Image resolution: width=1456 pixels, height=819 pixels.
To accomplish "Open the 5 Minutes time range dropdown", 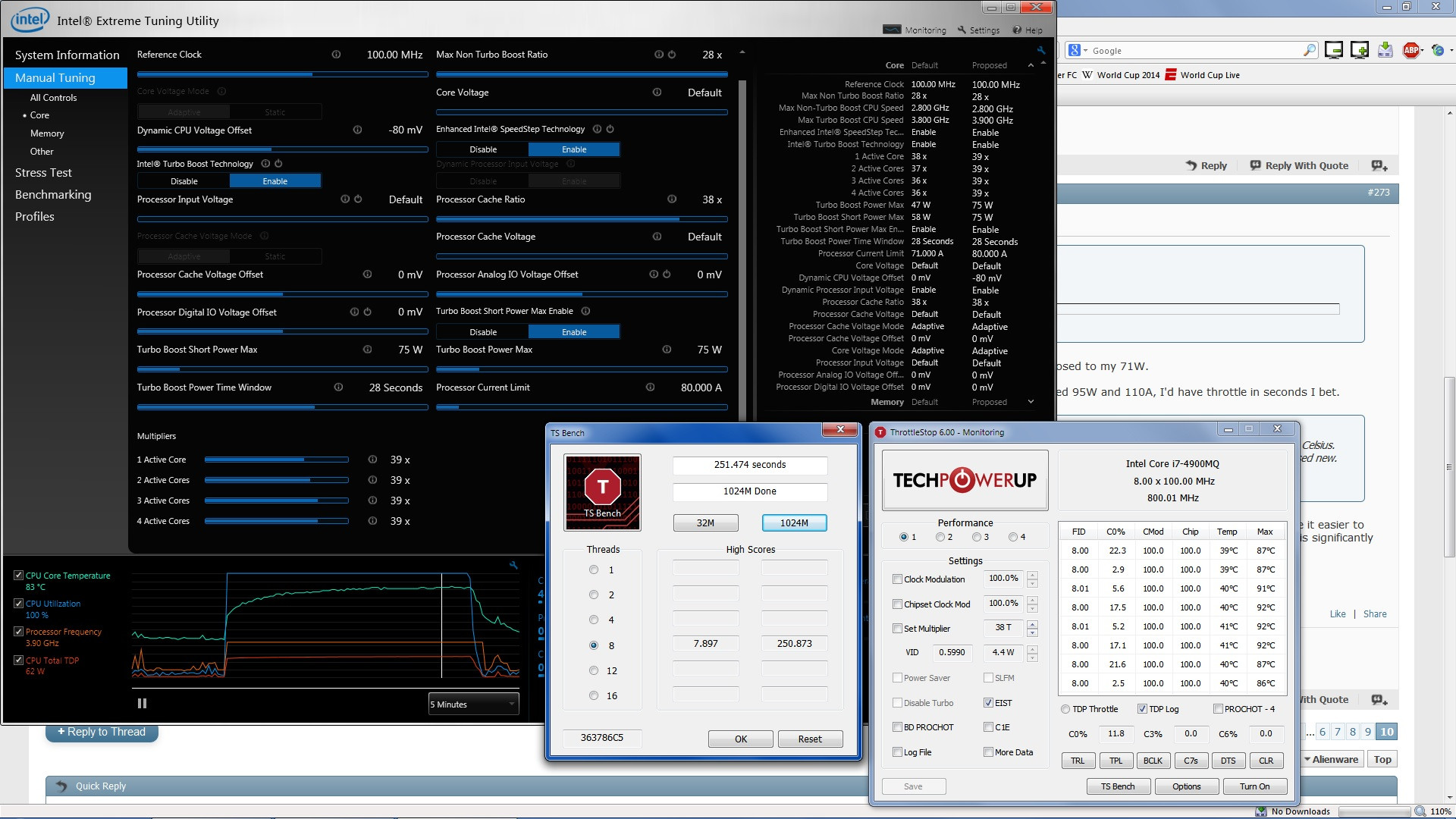I will [473, 704].
